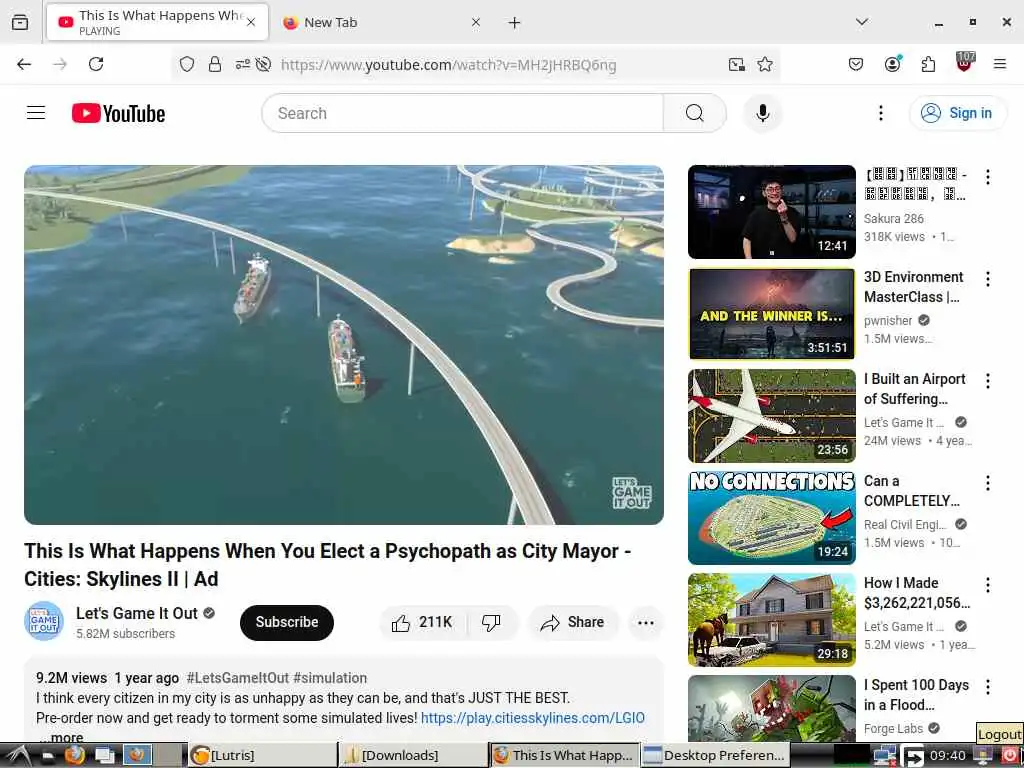
Task: Focus the YouTube search field
Action: coord(462,113)
